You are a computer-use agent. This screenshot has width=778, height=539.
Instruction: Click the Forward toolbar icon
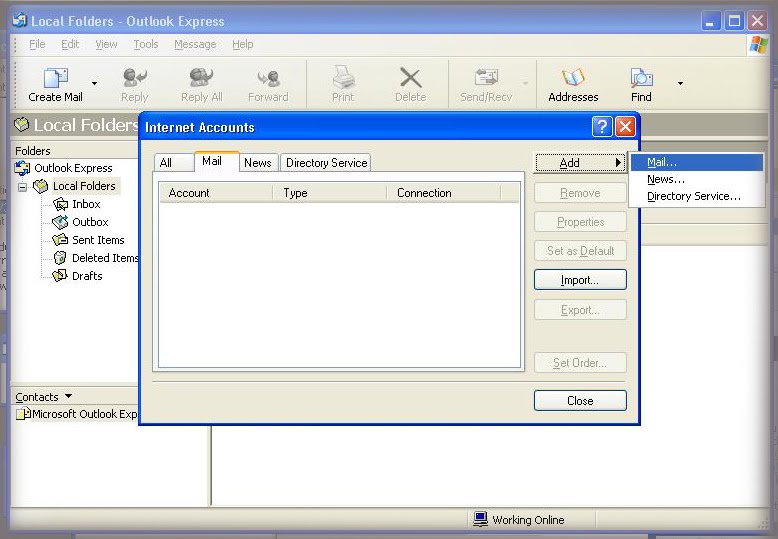268,78
